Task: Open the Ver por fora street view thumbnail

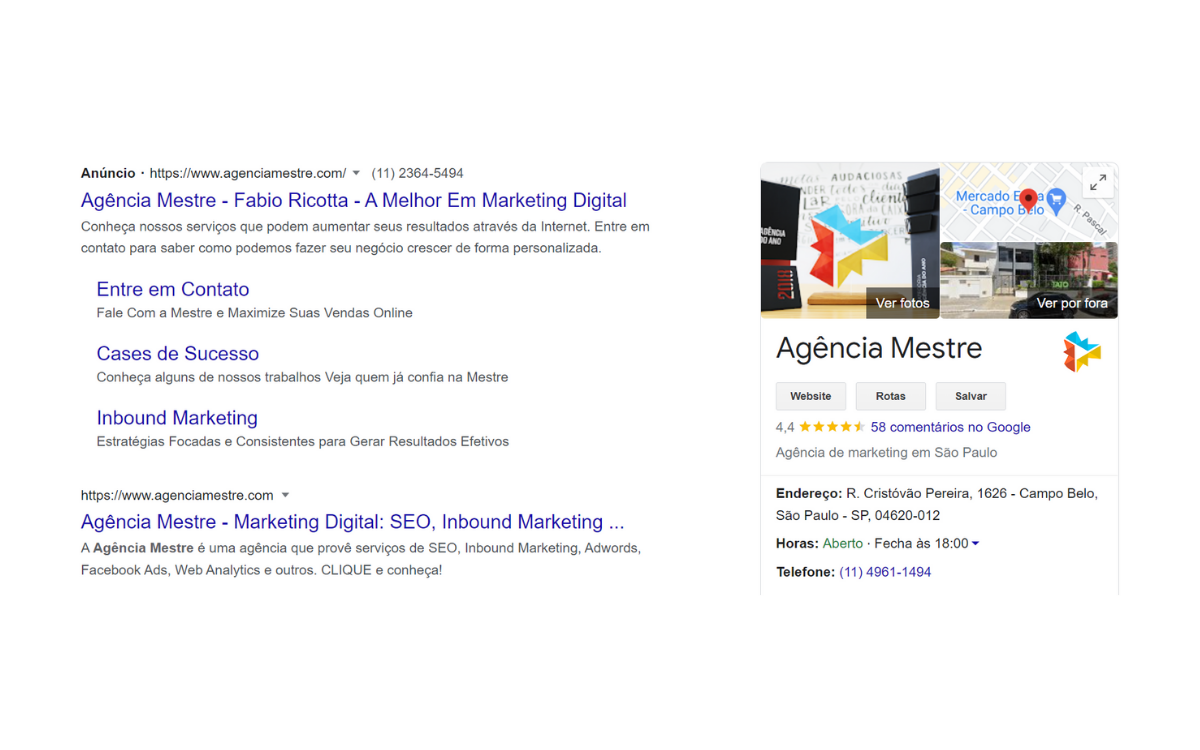Action: click(x=1029, y=281)
